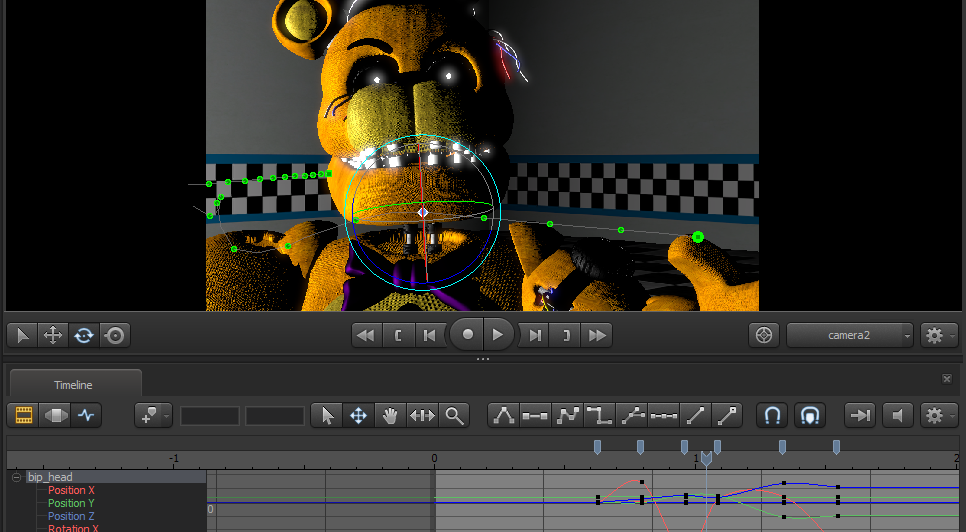Toggle frame snapping filled magnet
Screen dimensions: 966x532
810,416
